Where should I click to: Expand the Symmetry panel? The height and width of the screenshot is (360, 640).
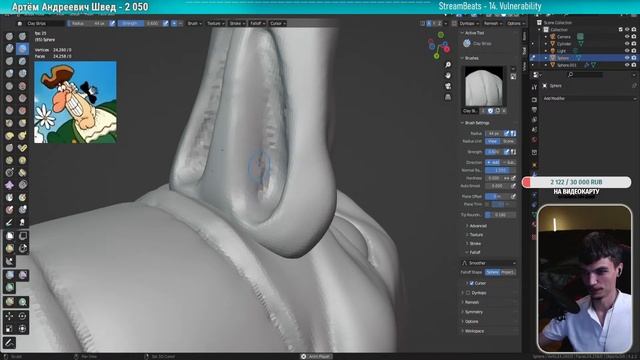pyautogui.click(x=473, y=312)
